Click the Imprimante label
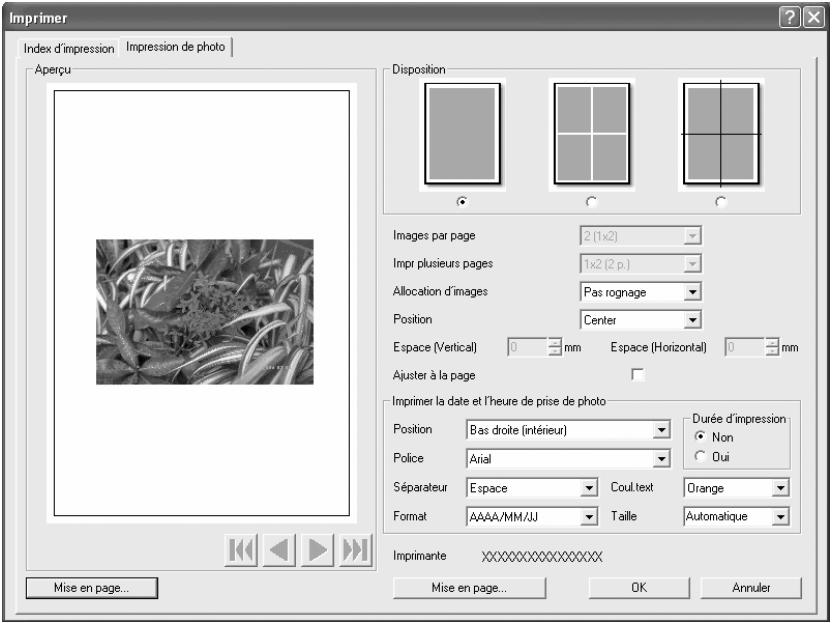Screen dimensions: 832x623 (x=420, y=556)
